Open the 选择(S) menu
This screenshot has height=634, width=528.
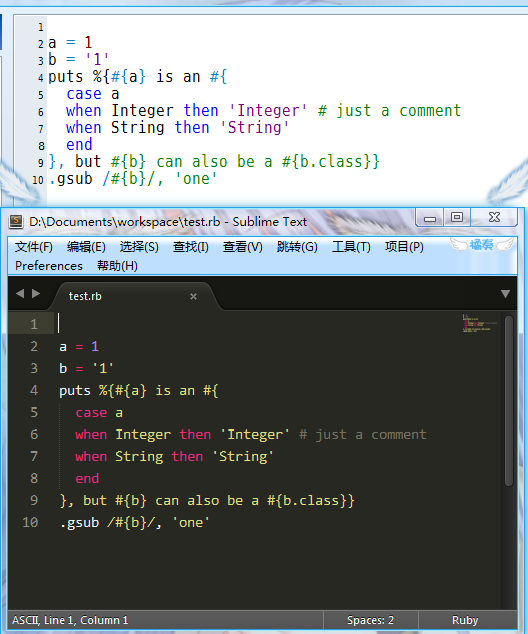[139, 247]
